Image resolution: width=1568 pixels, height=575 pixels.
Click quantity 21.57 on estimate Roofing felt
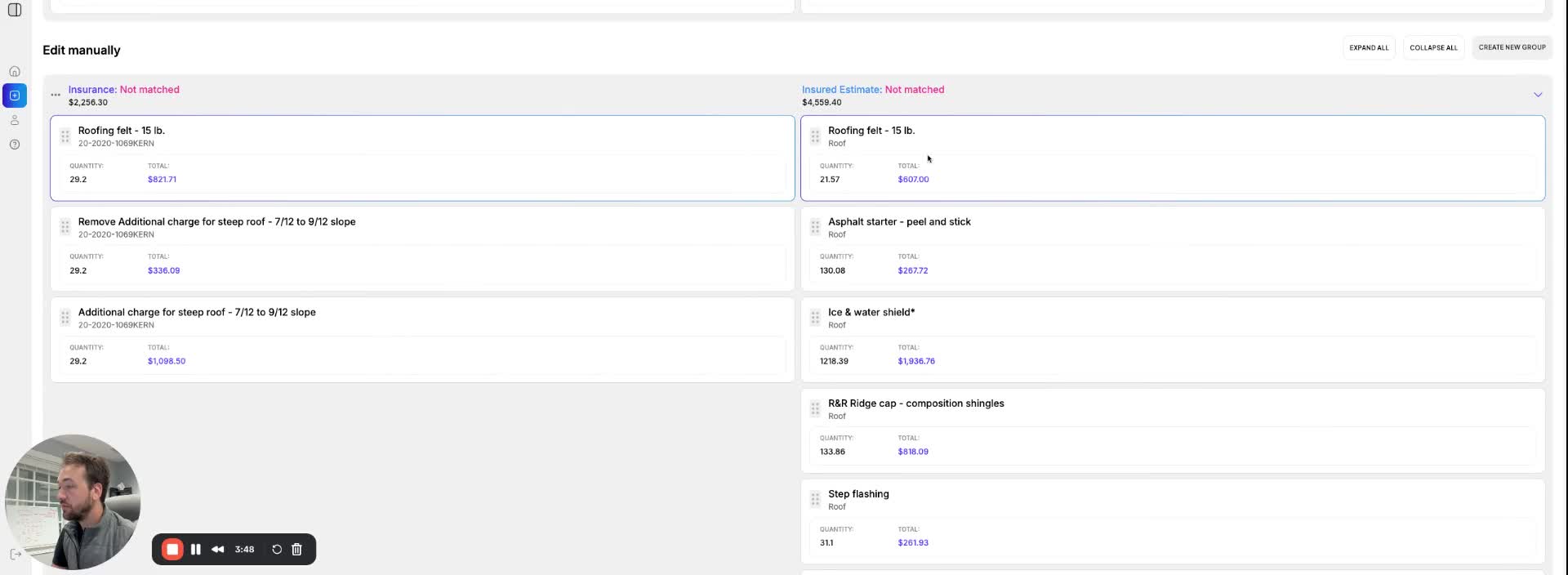point(830,180)
